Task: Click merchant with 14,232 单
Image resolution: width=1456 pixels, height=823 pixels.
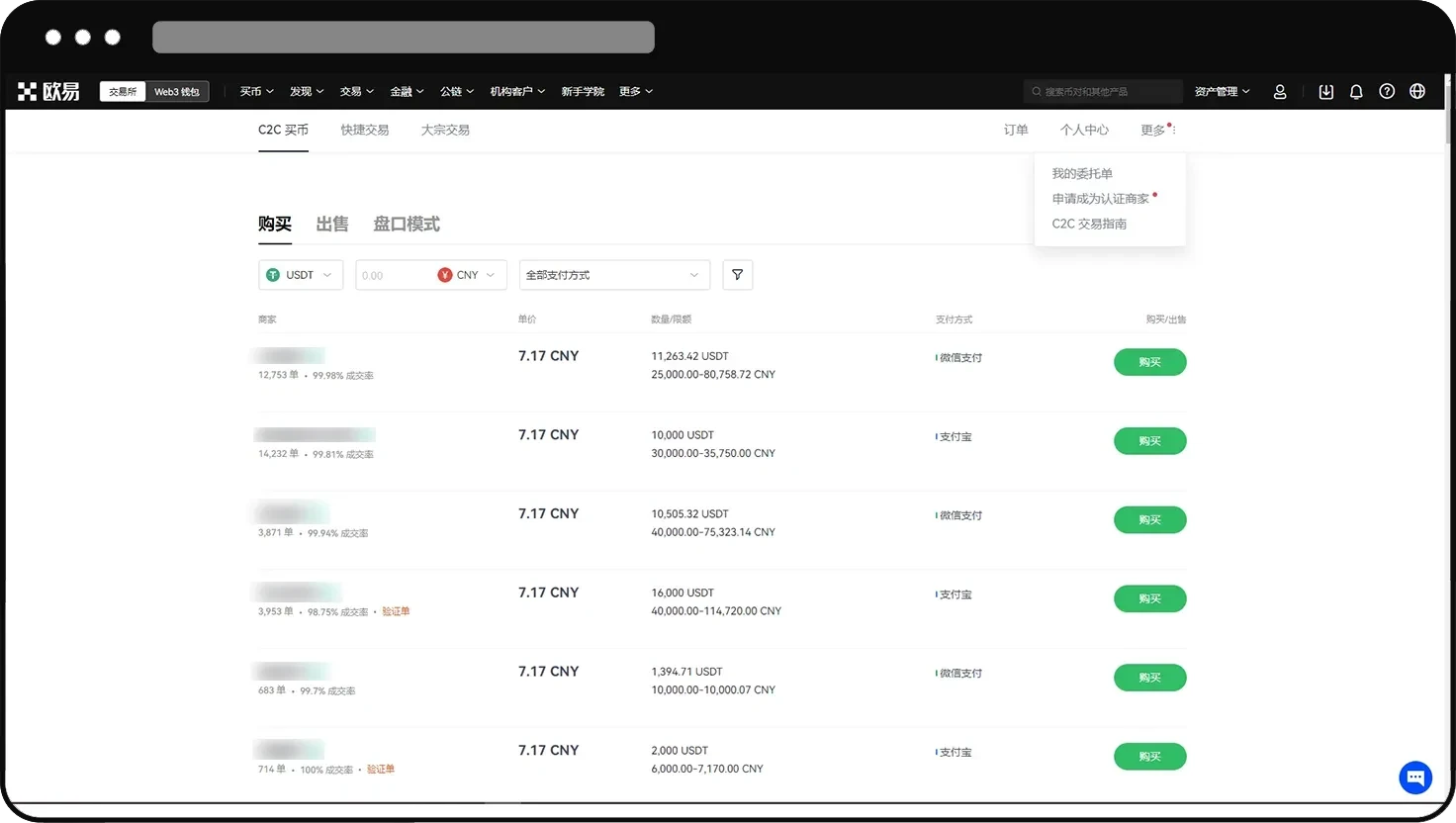Action: point(315,434)
